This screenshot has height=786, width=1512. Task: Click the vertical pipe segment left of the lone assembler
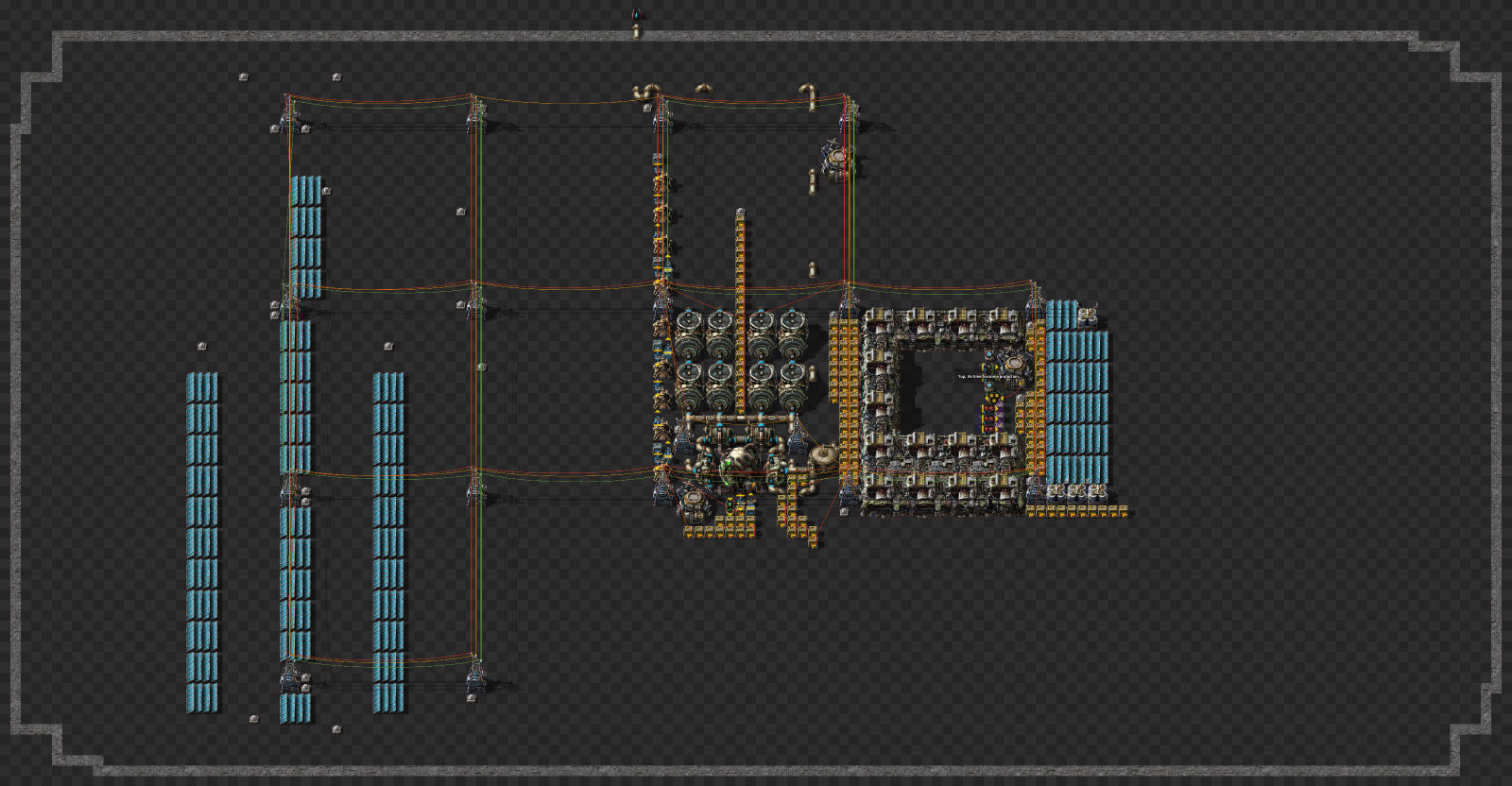pyautogui.click(x=812, y=181)
